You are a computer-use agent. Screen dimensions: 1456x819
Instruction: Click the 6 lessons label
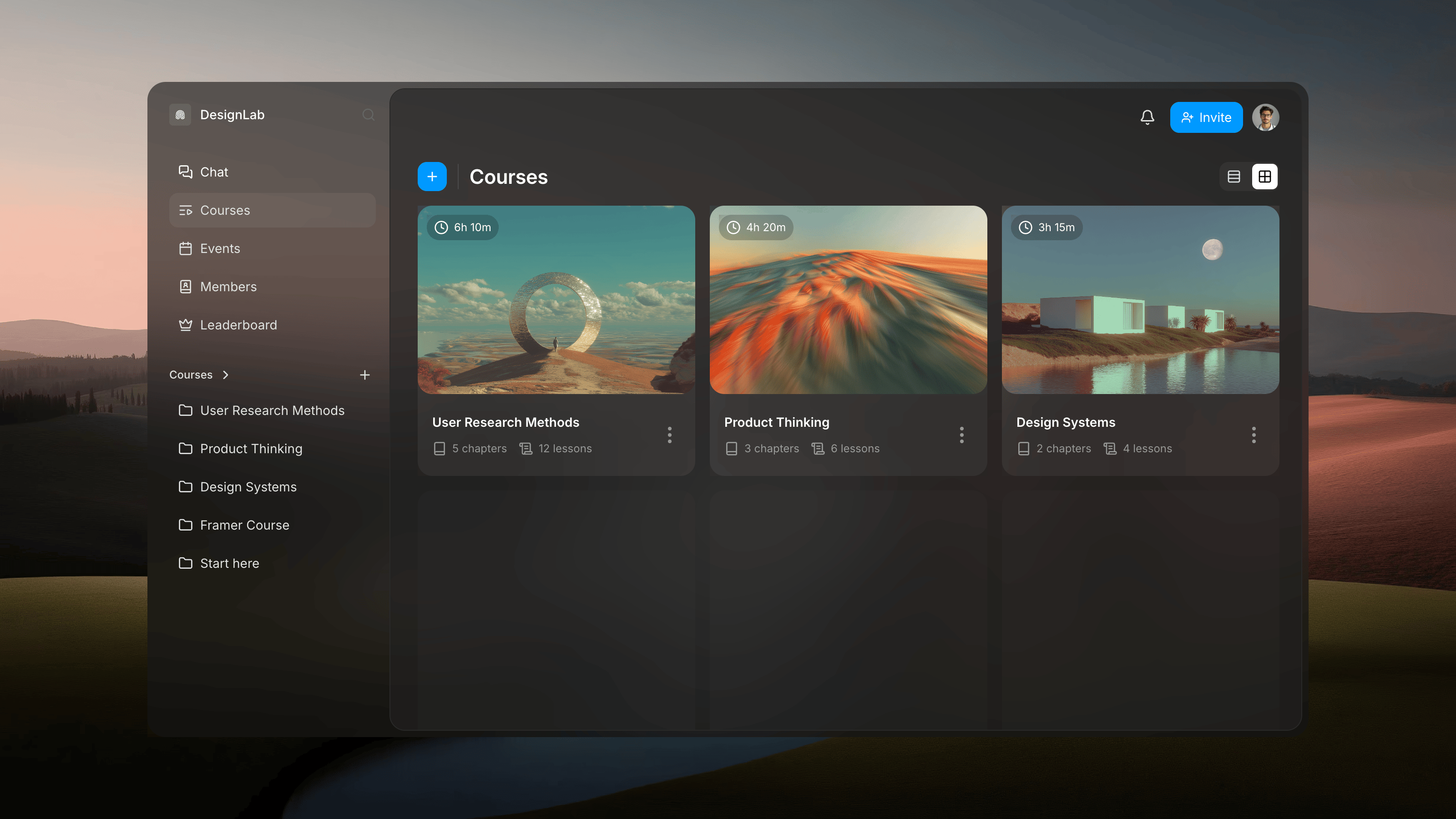pos(845,448)
